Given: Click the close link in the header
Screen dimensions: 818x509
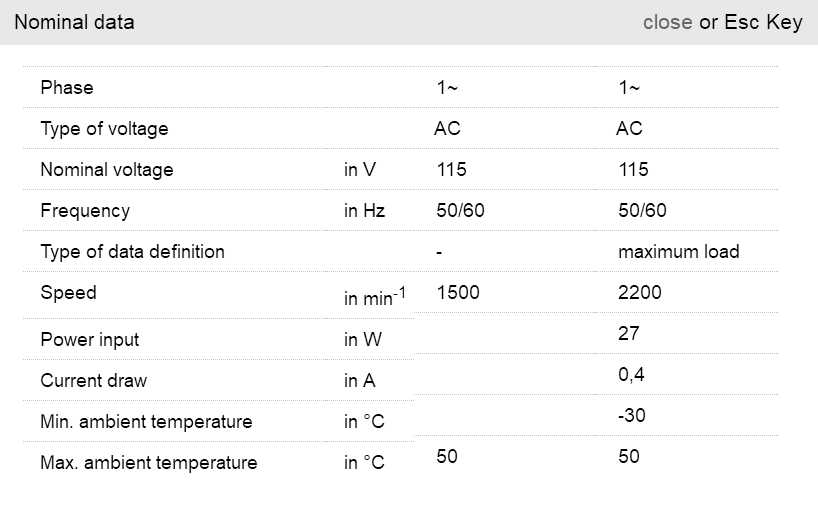Looking at the screenshot, I should tap(667, 22).
